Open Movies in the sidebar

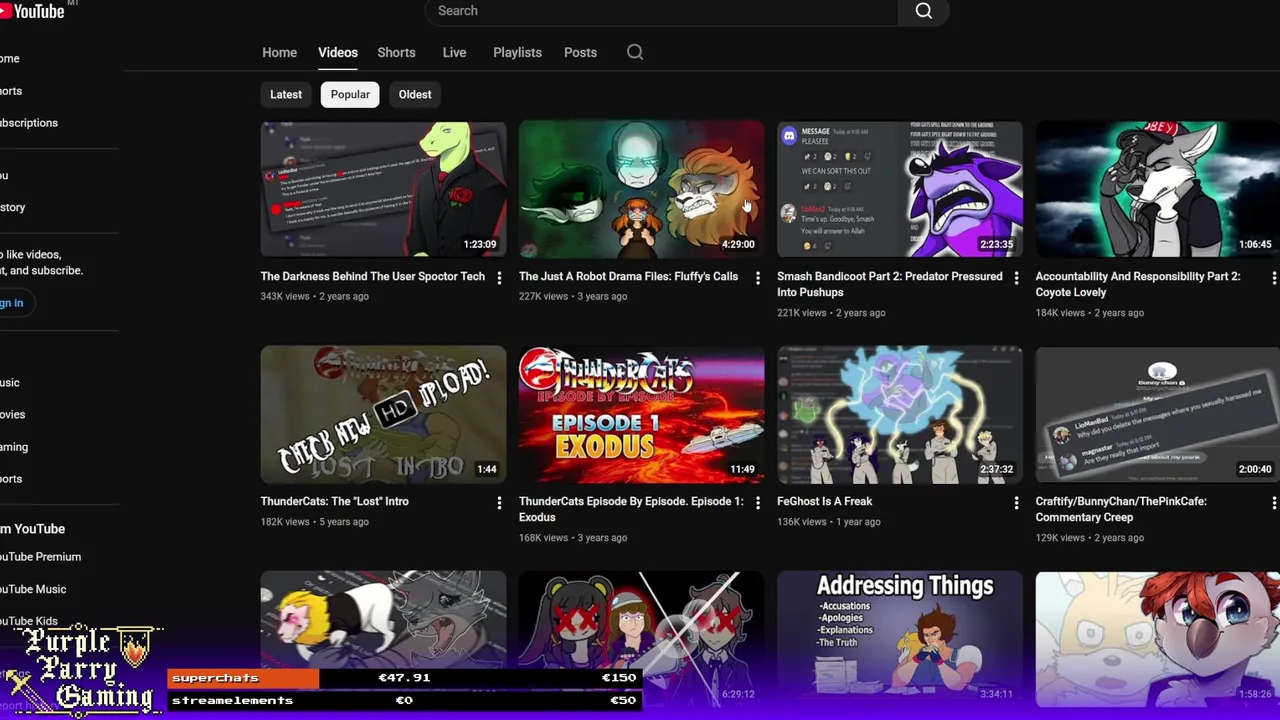pyautogui.click(x=13, y=415)
